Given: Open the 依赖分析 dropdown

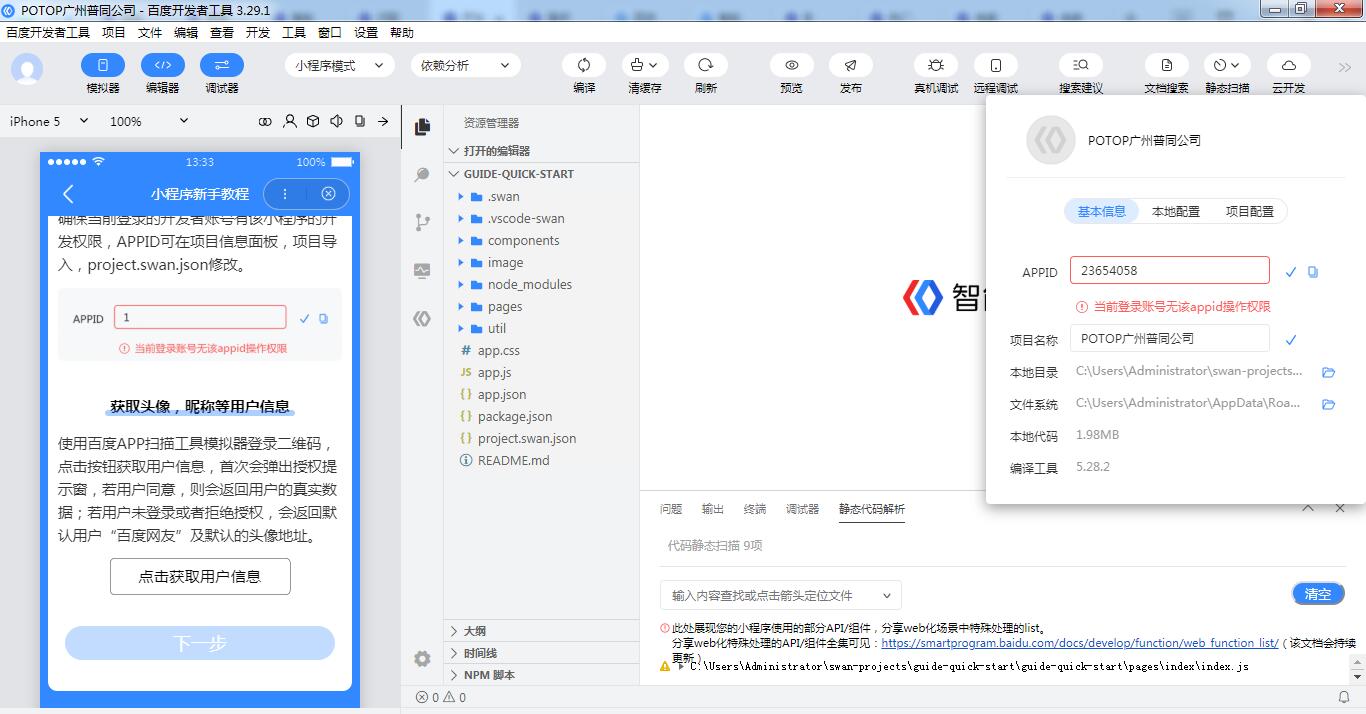Looking at the screenshot, I should tap(465, 65).
